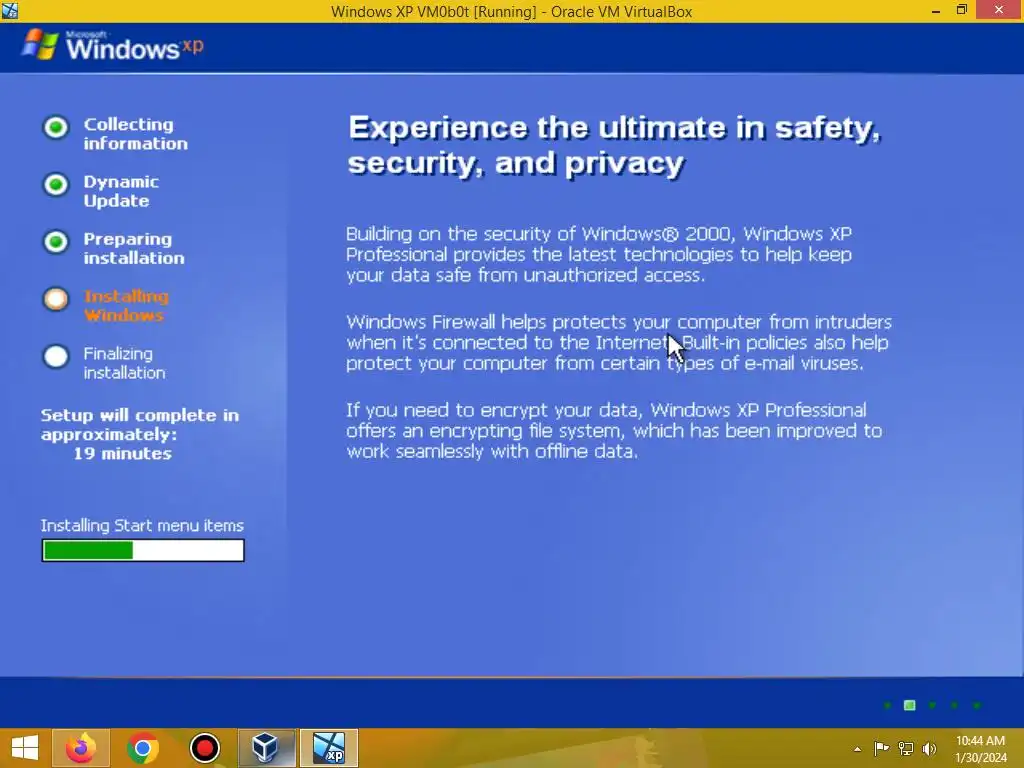Open the Action Center flag icon
The width and height of the screenshot is (1024, 768).
(x=881, y=748)
